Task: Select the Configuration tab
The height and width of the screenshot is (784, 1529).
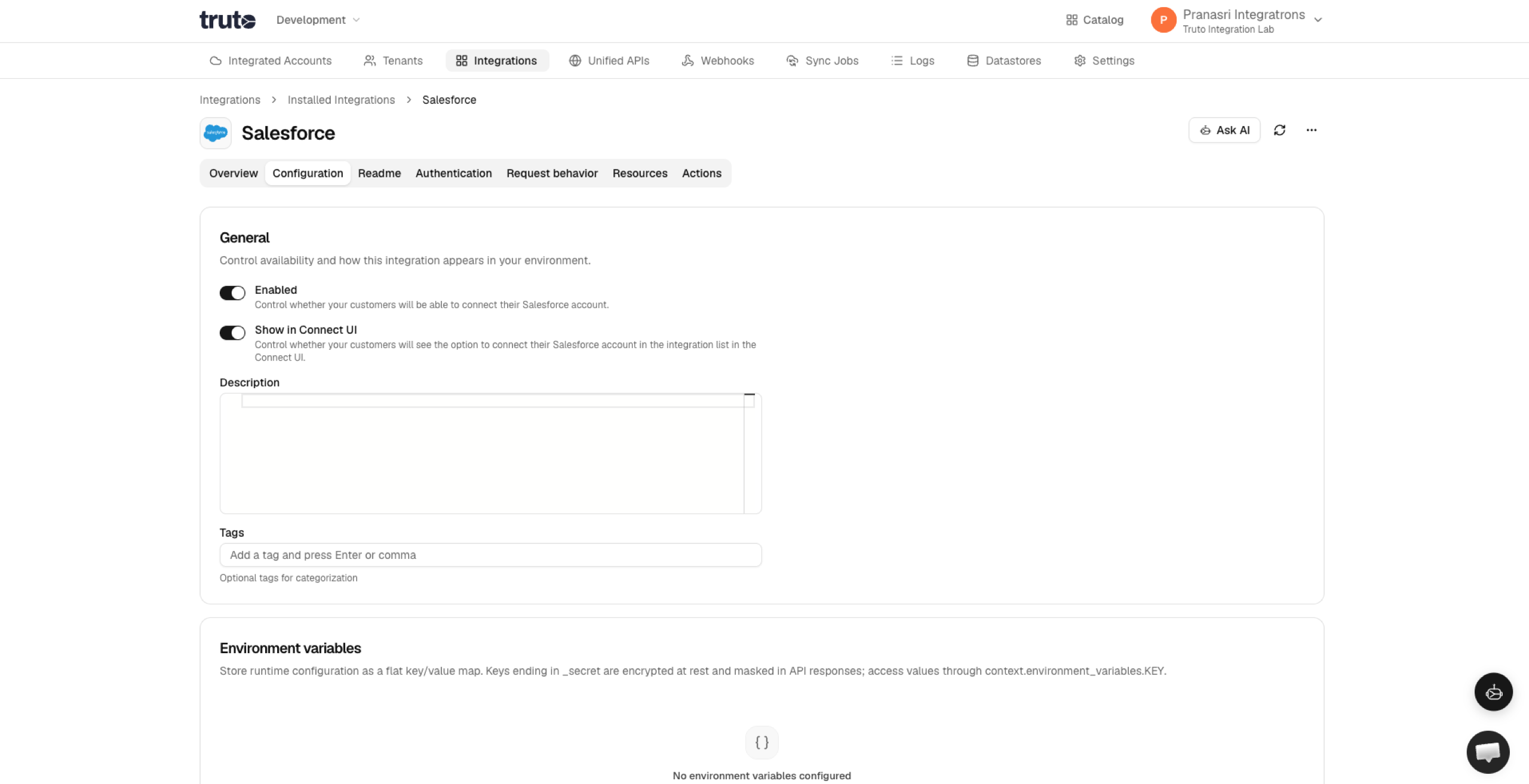Action: pos(308,173)
